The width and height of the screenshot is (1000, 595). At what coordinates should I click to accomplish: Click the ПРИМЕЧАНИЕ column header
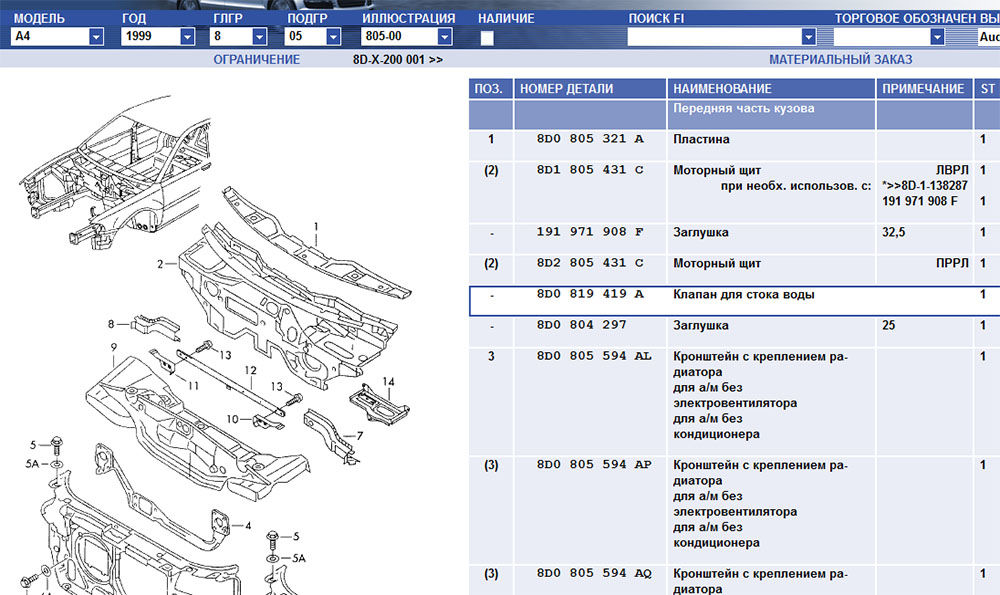pos(922,89)
